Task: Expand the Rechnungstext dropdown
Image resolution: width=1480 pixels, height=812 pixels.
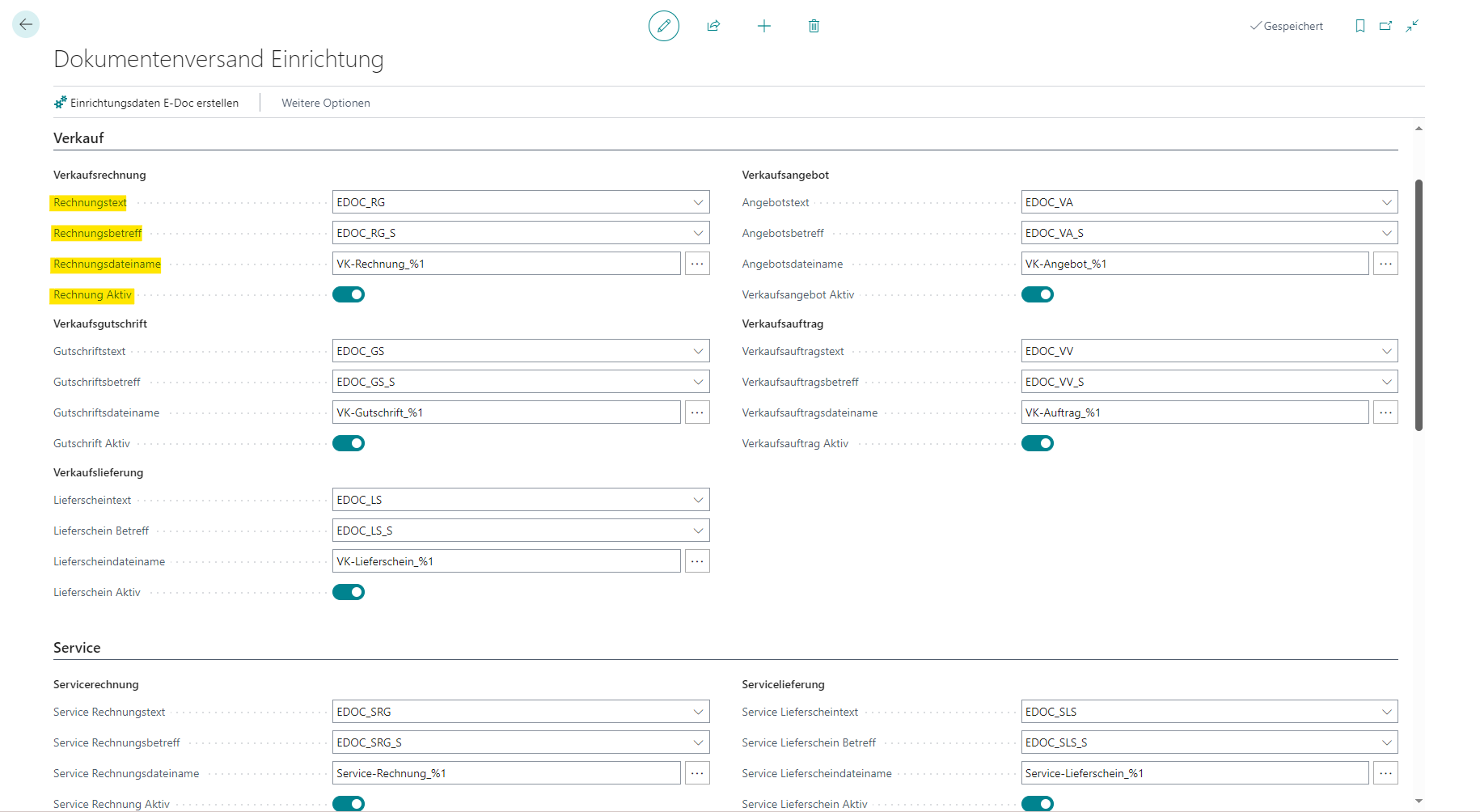Action: coord(698,202)
